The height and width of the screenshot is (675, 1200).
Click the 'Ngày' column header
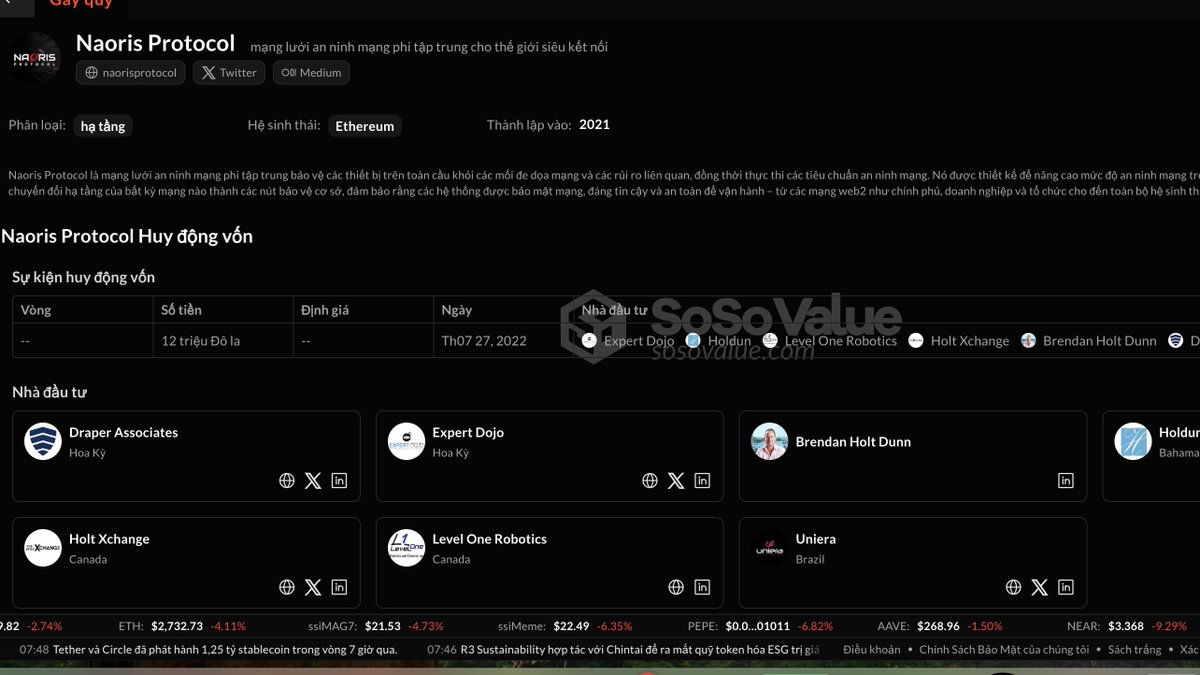pos(503,310)
